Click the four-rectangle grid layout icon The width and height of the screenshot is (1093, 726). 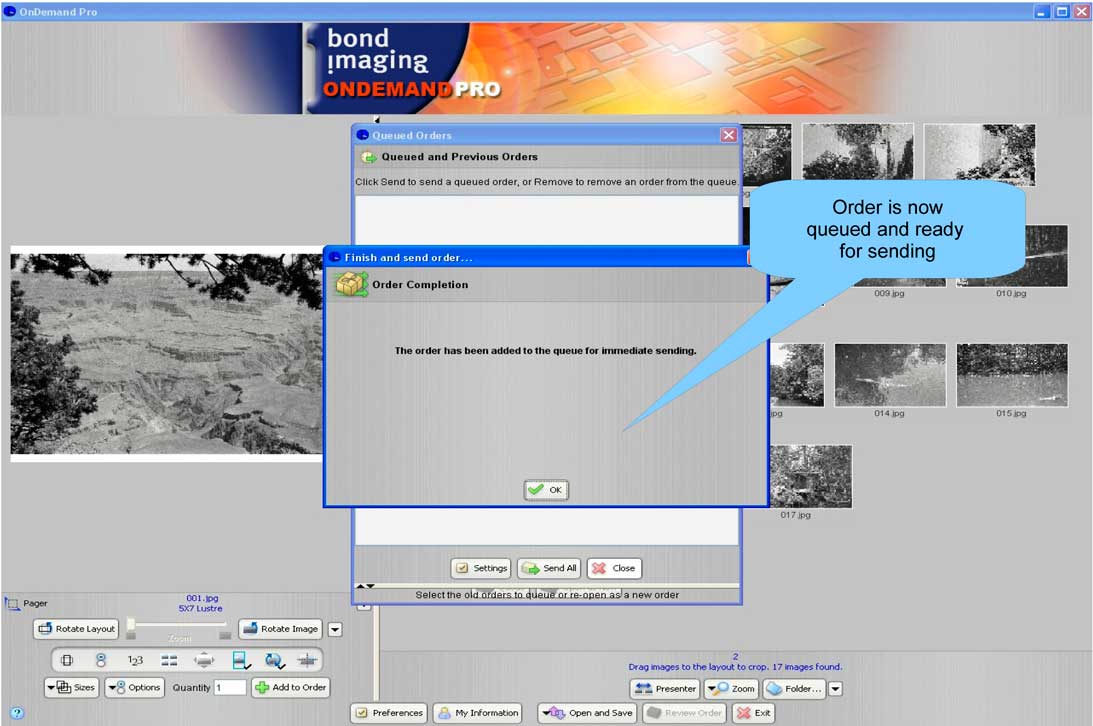169,661
